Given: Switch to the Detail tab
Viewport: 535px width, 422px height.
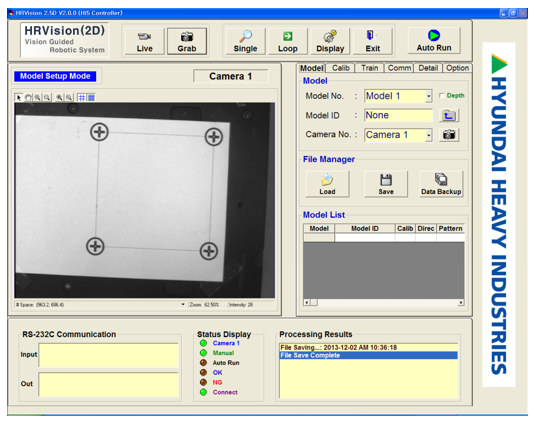Looking at the screenshot, I should tap(428, 68).
